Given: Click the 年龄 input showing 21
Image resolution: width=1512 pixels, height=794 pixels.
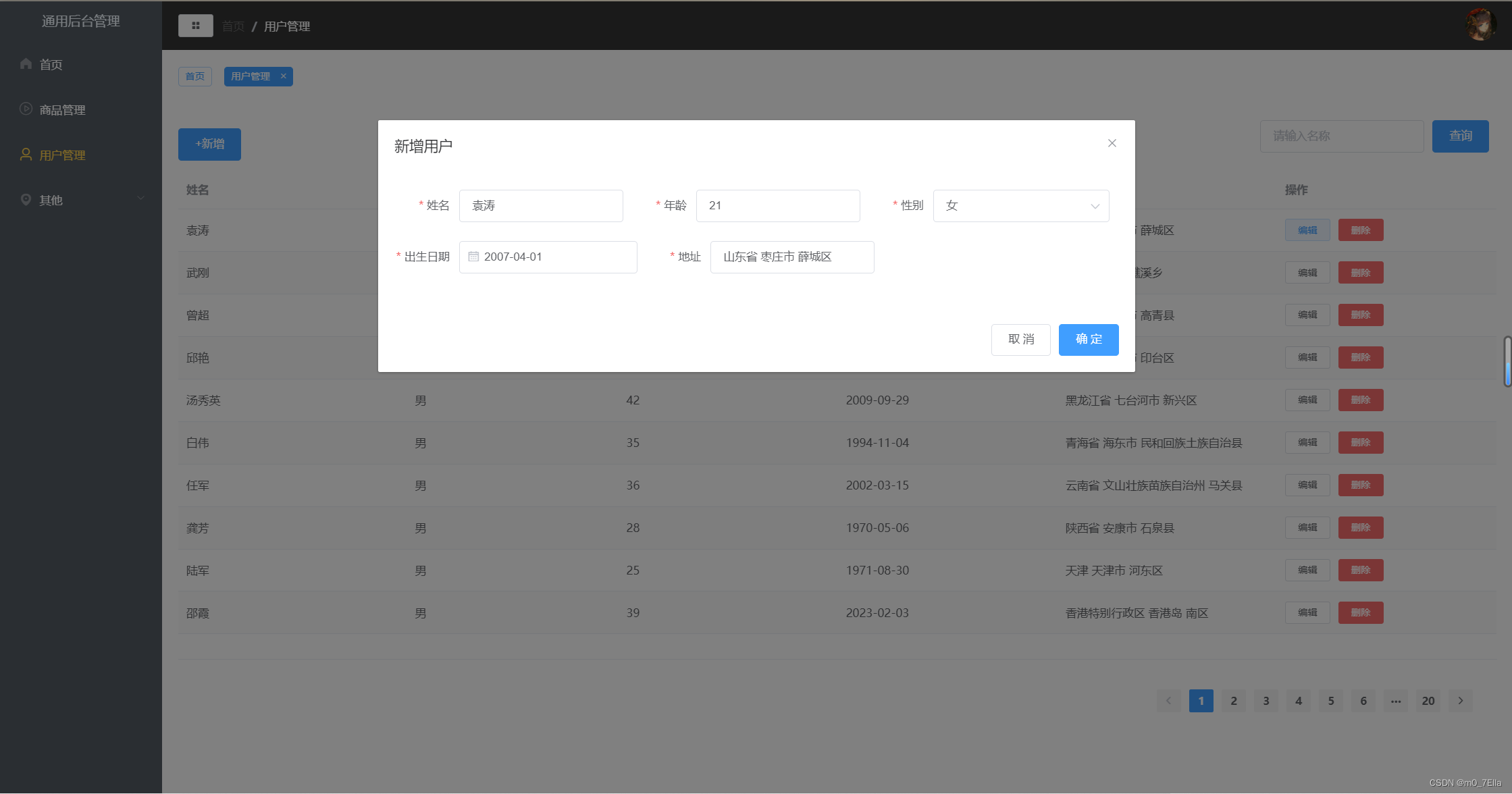Looking at the screenshot, I should click(x=777, y=205).
